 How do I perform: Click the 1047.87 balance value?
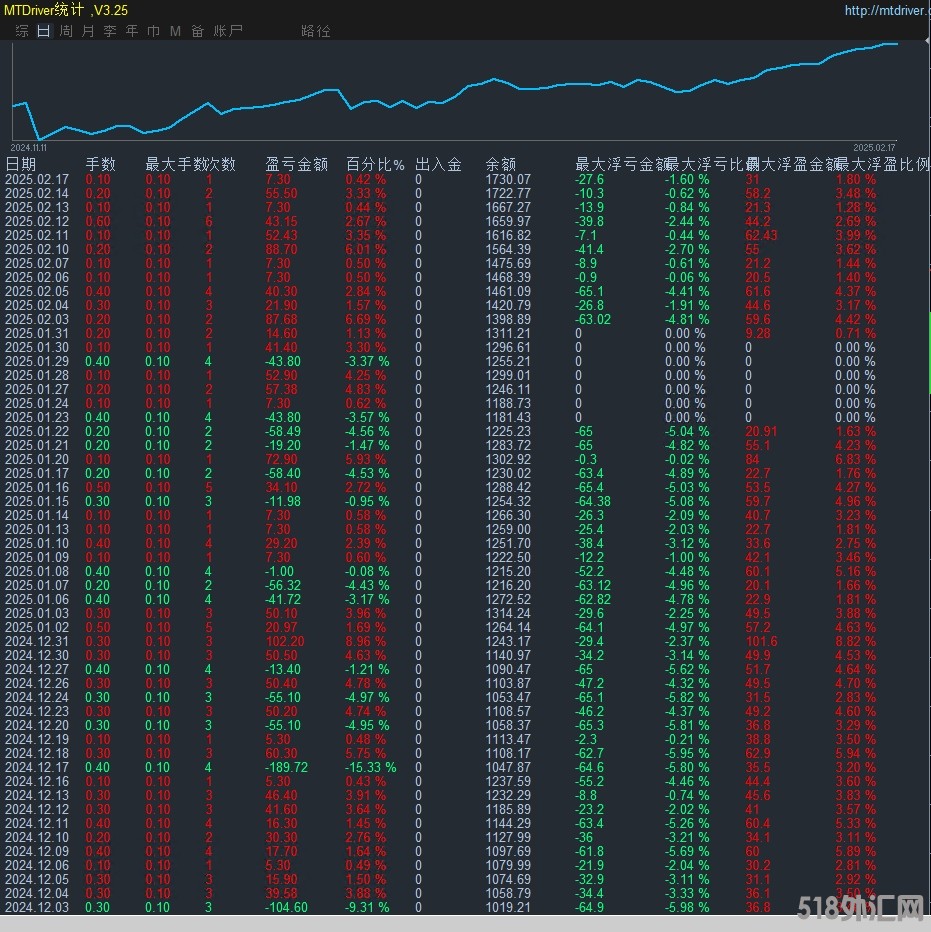pos(508,767)
